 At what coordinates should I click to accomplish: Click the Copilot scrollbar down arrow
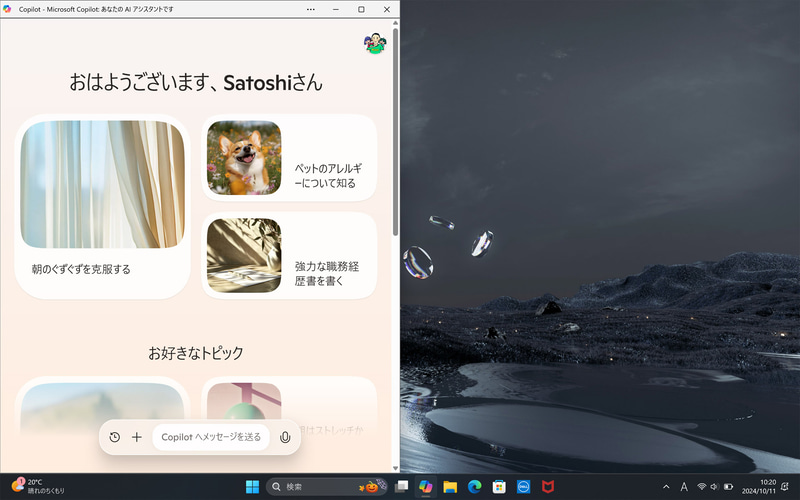point(395,468)
